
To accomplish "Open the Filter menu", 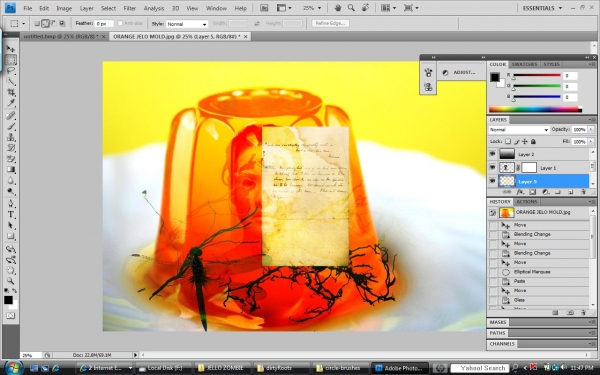I will point(129,8).
